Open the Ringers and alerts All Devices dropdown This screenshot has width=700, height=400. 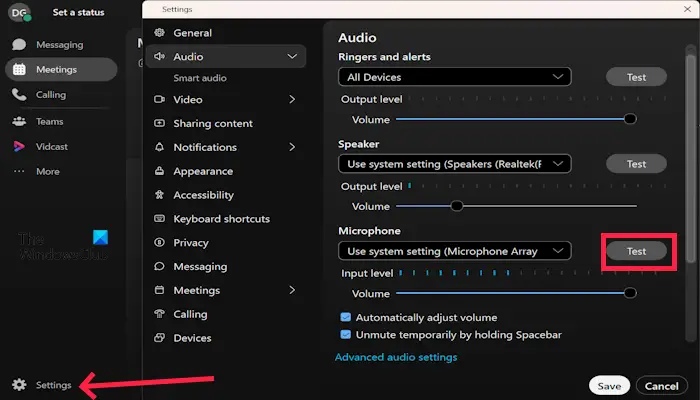click(x=454, y=77)
